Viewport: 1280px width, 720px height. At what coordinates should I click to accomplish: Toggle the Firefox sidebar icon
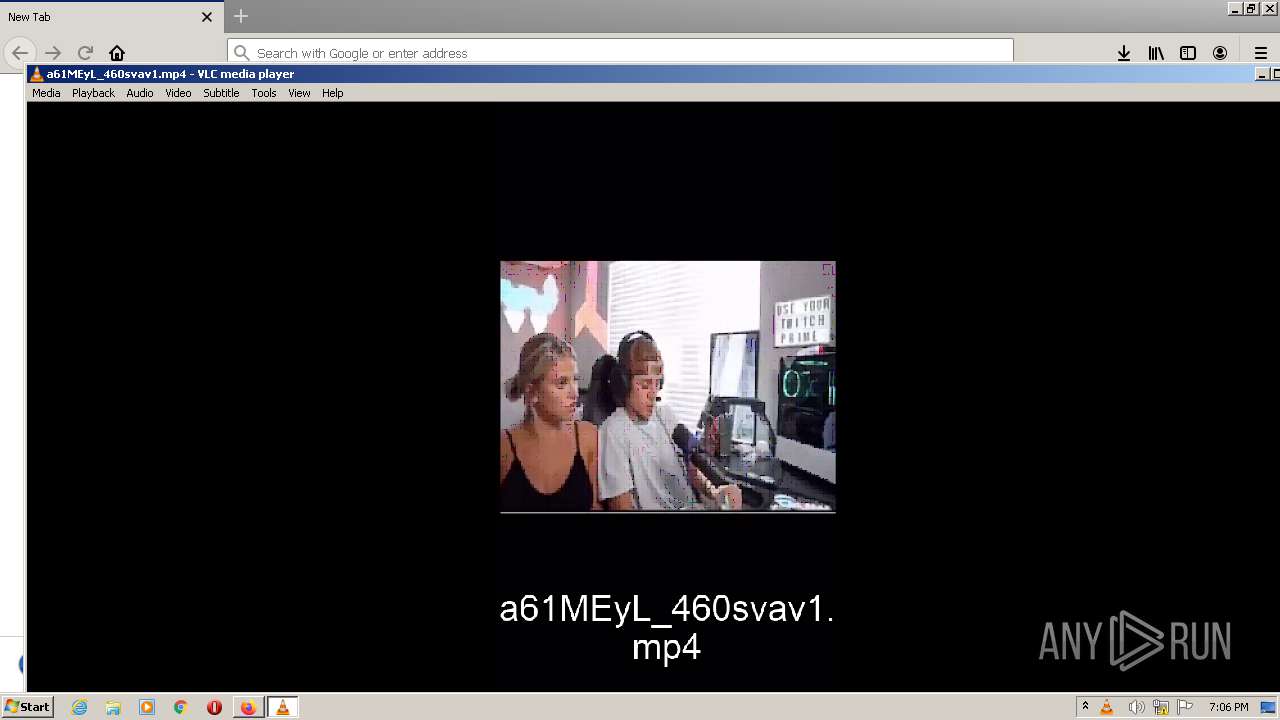[x=1188, y=53]
